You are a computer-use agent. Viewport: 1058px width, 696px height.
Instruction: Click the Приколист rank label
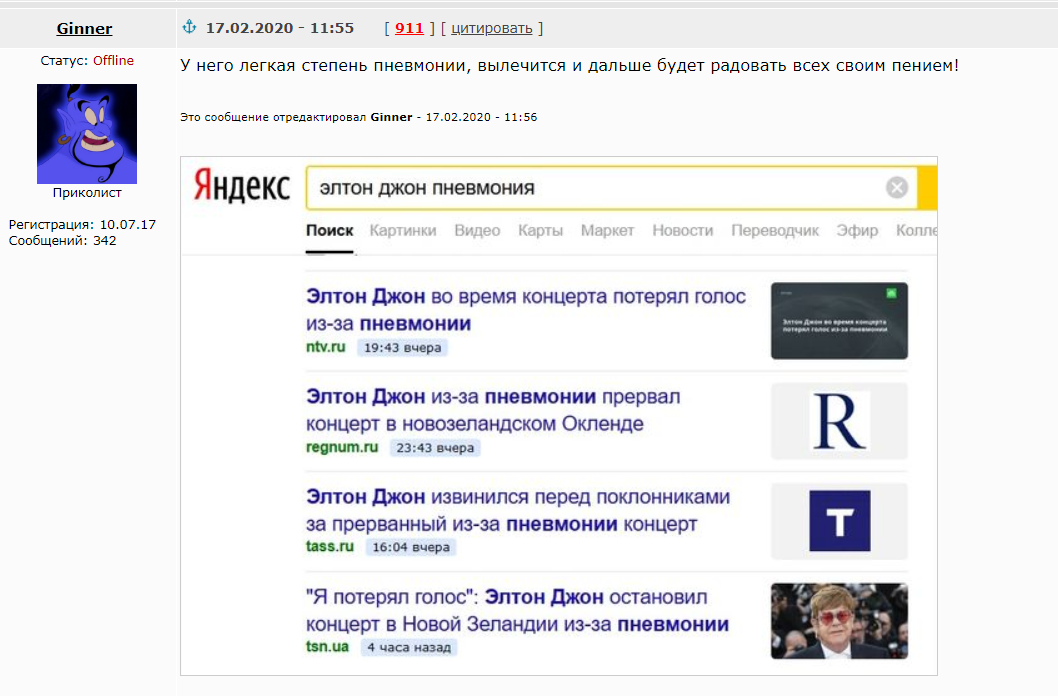87,192
